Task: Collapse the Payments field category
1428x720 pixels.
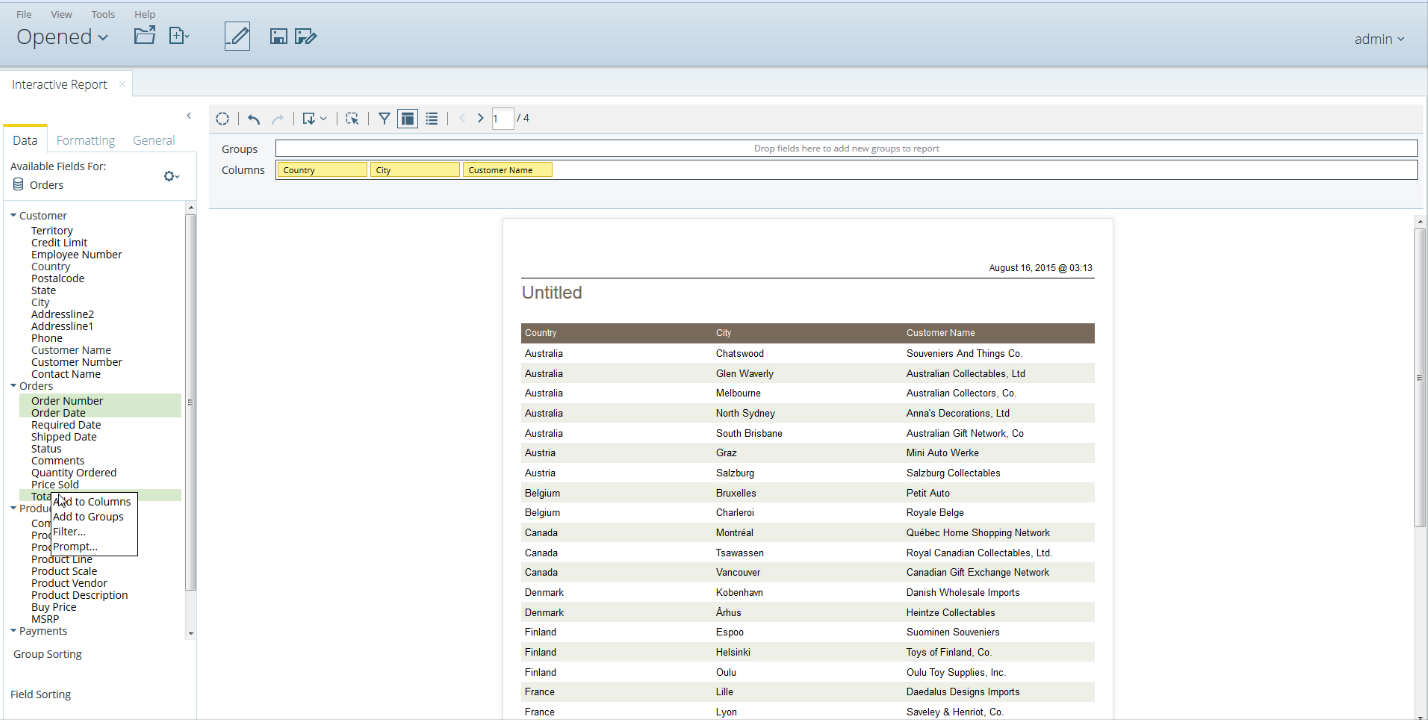Action: pyautogui.click(x=14, y=631)
